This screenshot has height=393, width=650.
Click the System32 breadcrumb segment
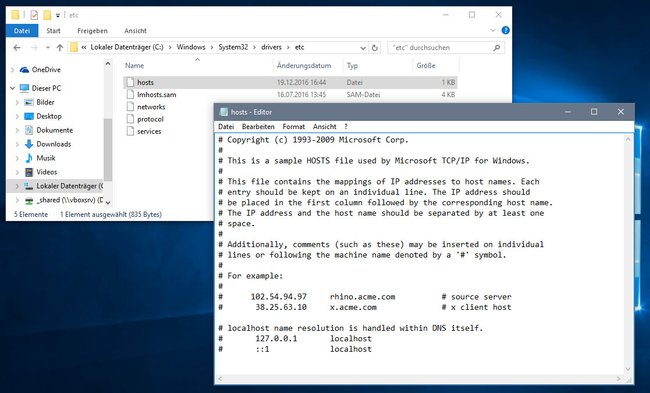(233, 47)
